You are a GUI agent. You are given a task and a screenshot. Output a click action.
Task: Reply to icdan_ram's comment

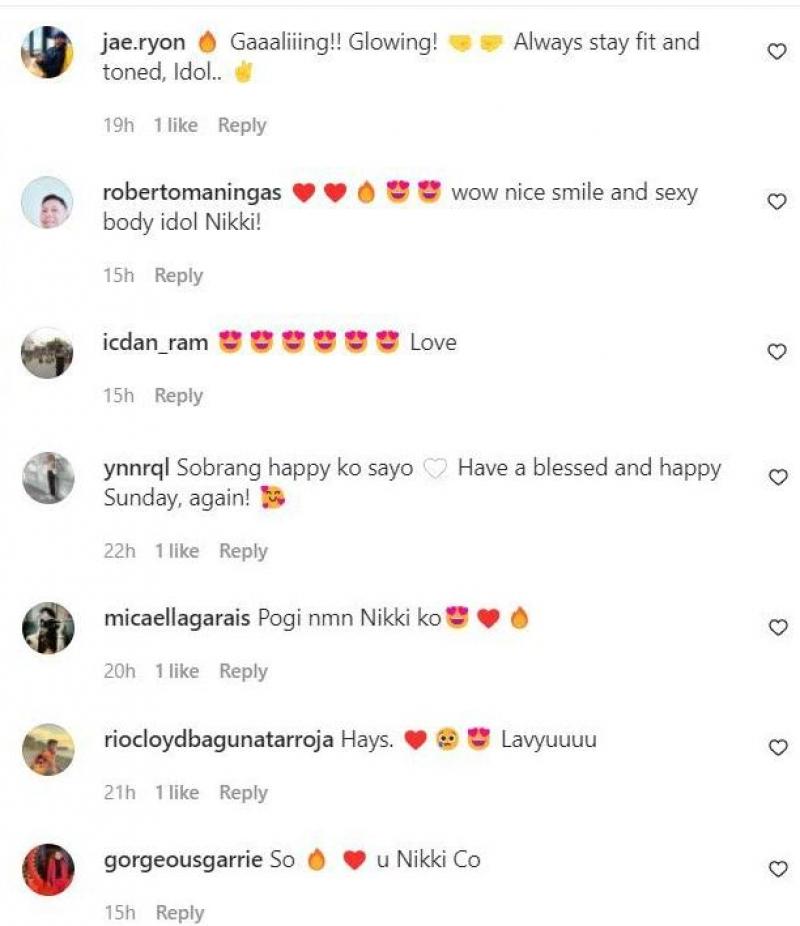point(177,395)
